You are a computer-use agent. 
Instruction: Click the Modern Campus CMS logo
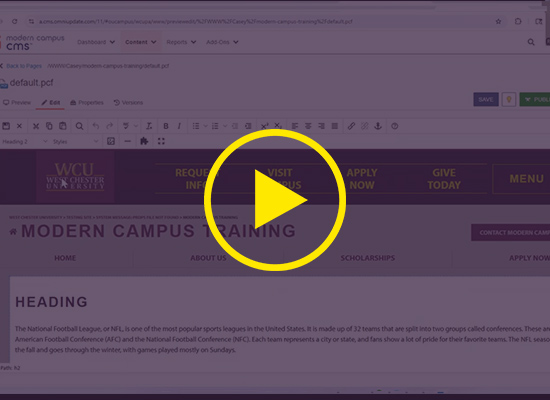tap(33, 42)
